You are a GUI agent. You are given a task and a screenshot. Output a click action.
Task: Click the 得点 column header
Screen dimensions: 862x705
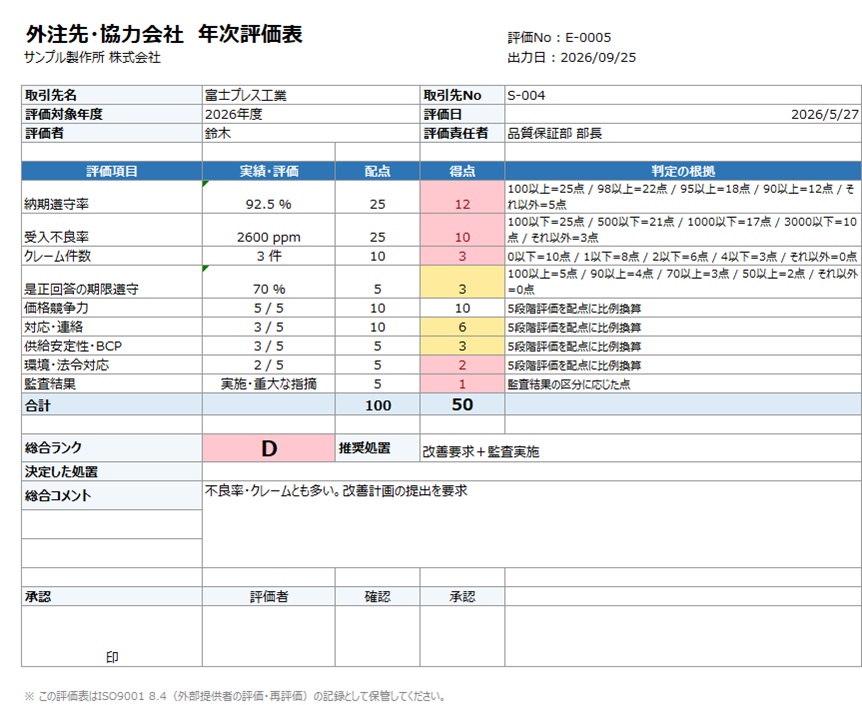tap(462, 171)
